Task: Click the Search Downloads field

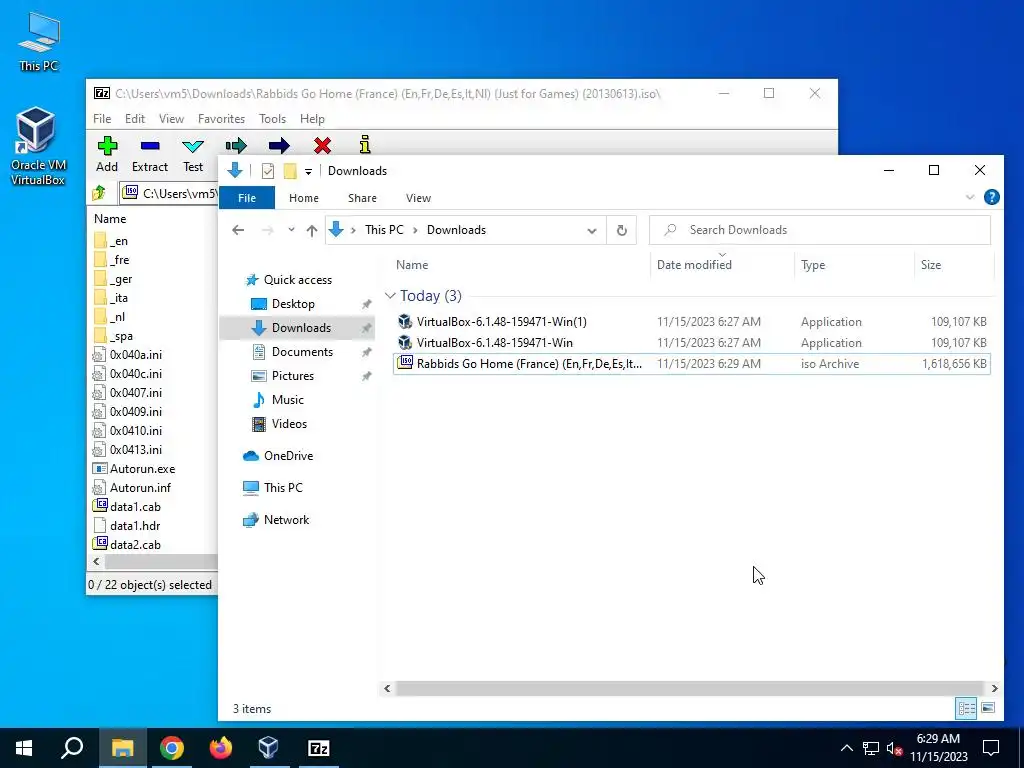Action: (820, 230)
